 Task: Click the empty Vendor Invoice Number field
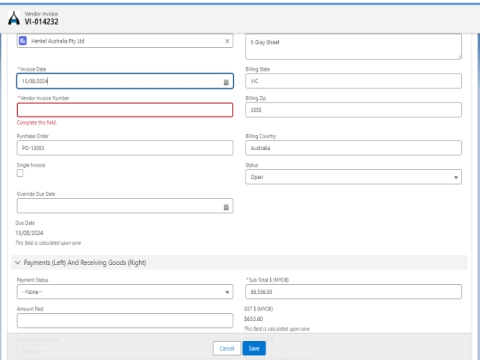pyautogui.click(x=125, y=110)
